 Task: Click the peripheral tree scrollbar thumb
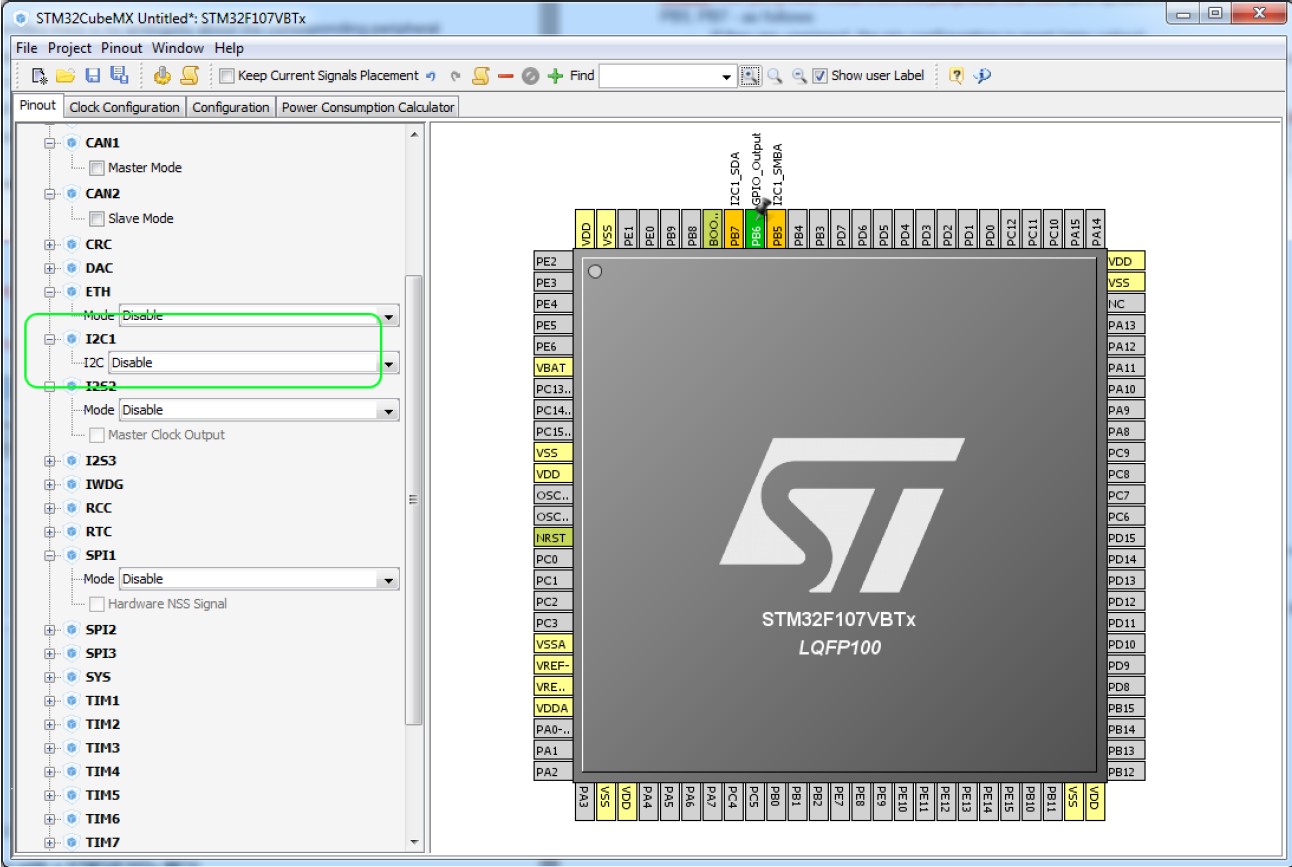coord(412,498)
